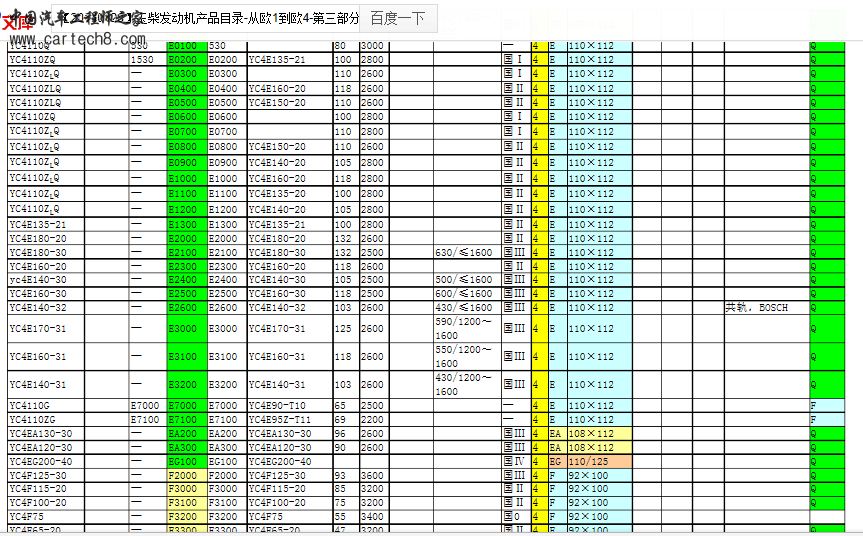Click the 百度一下 search button
Viewport: 863px width, 536px height.
(x=398, y=19)
